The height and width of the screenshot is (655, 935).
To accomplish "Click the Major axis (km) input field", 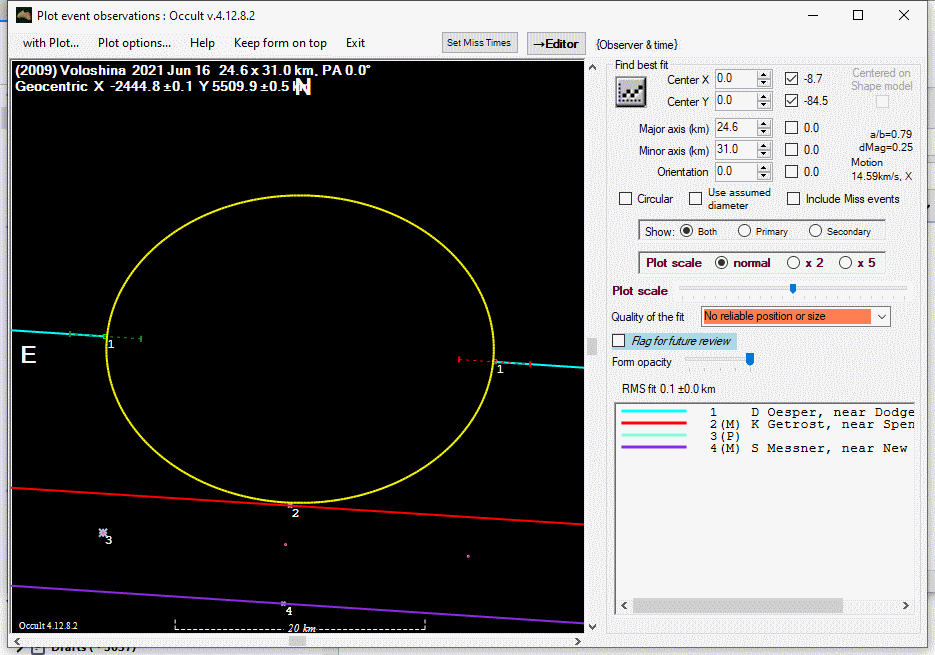I will point(734,128).
